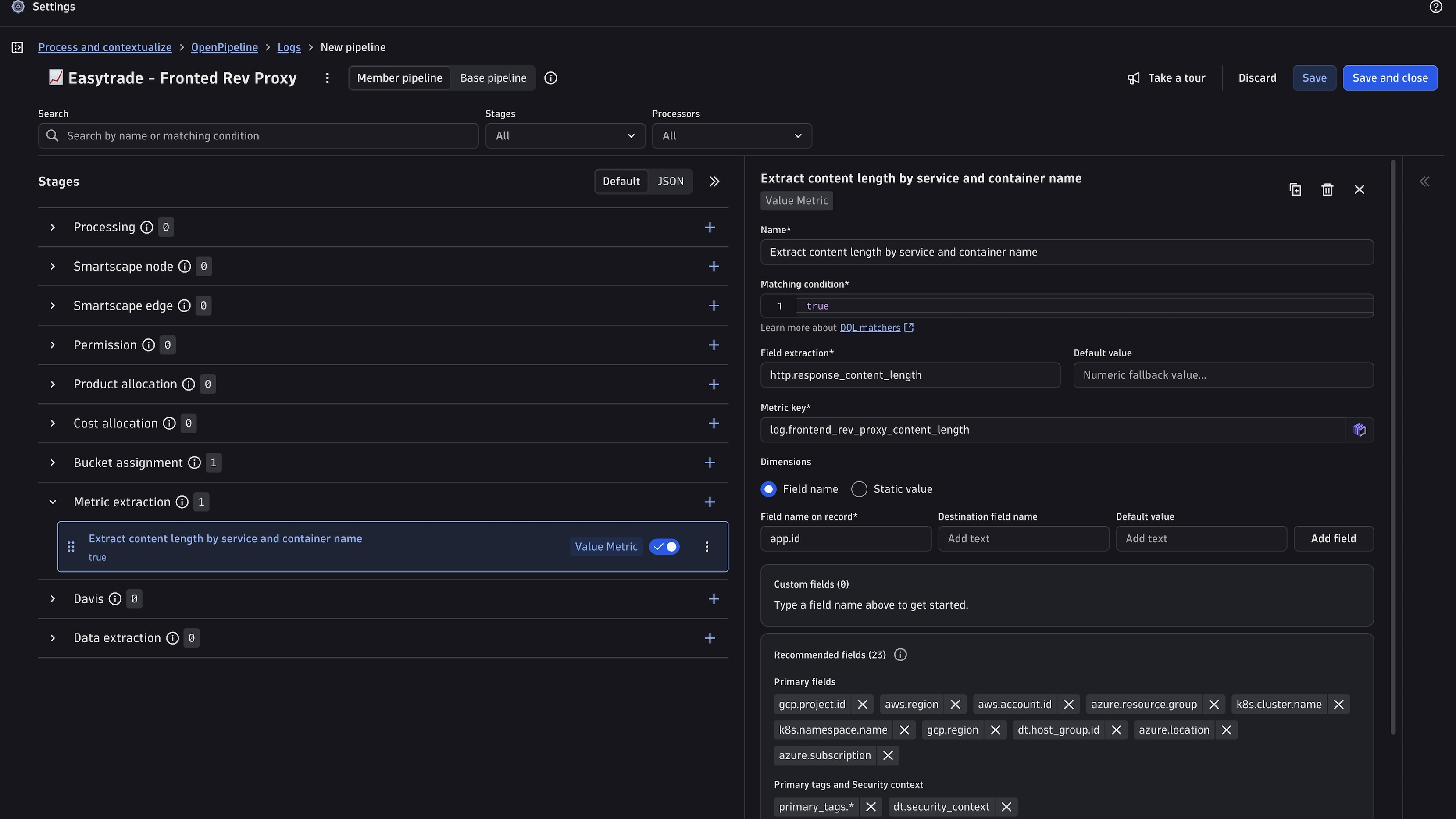The image size is (1456, 819).
Task: Open metric key browser cube icon
Action: tap(1360, 430)
